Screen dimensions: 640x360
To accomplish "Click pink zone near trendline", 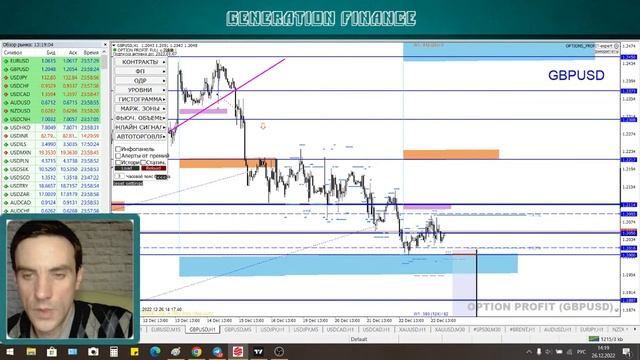I will 203,111.
